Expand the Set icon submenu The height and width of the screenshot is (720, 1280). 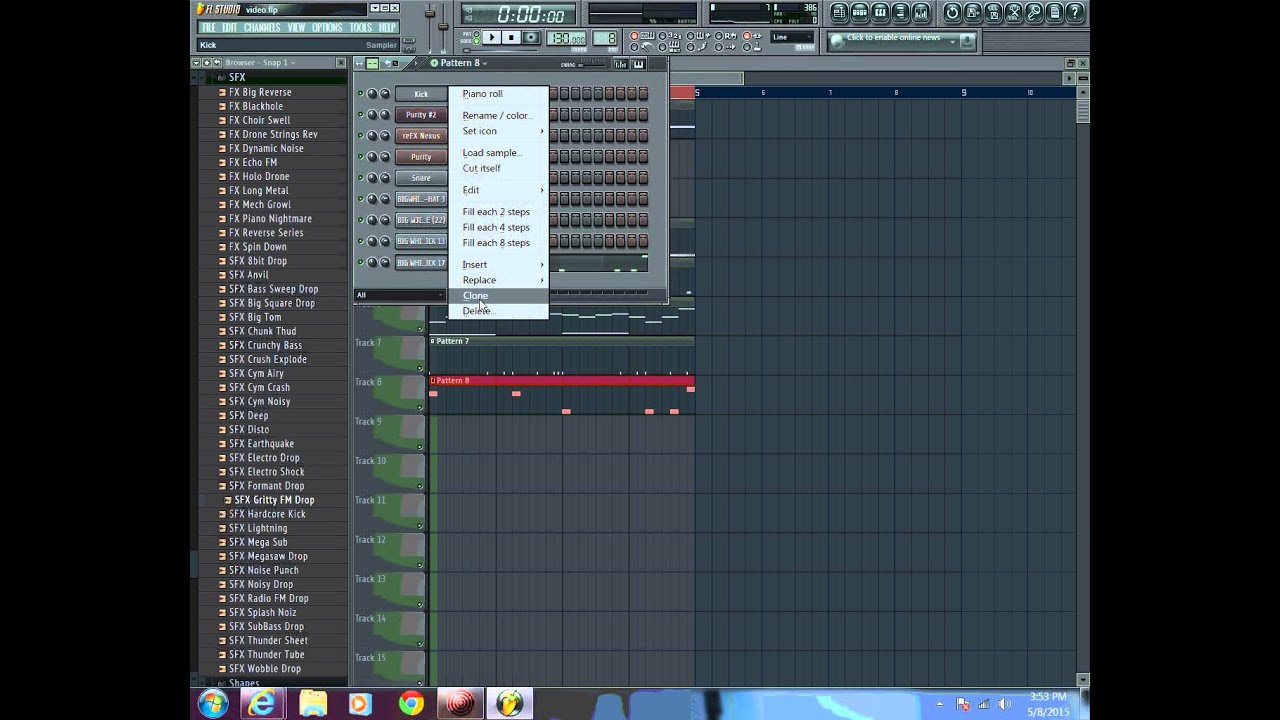498,131
